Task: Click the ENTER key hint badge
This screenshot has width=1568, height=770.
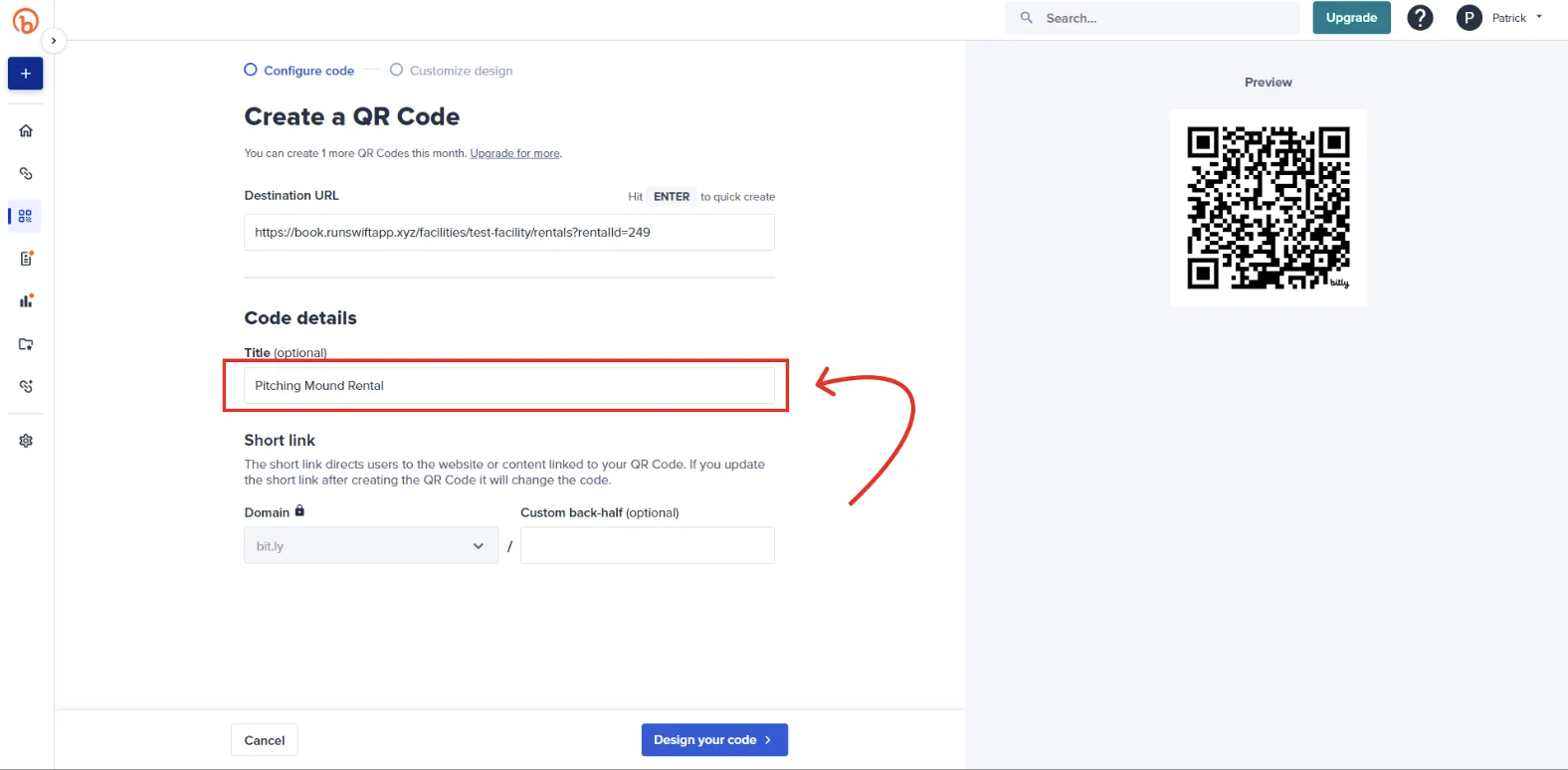Action: pos(672,197)
